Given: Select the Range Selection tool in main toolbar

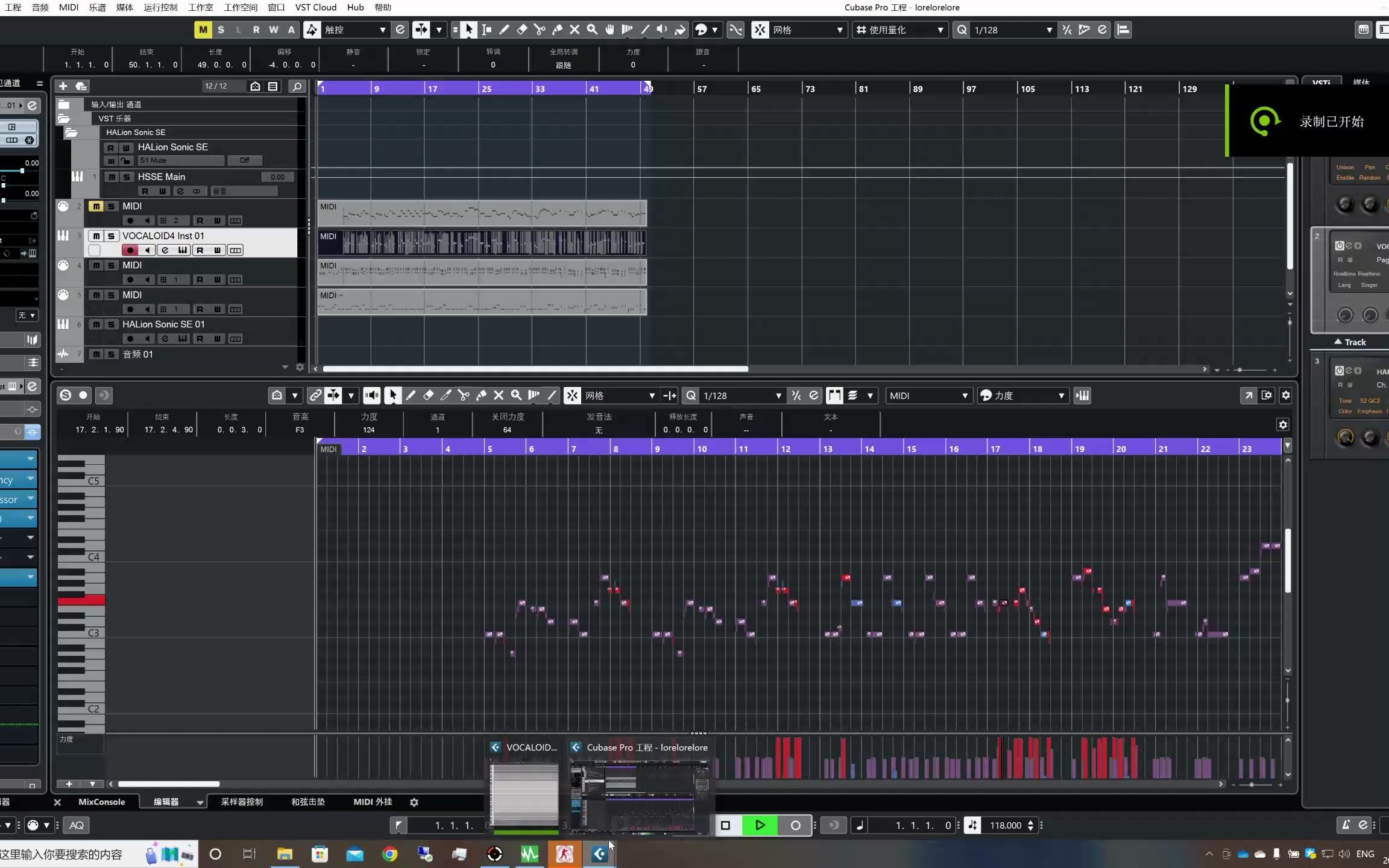Looking at the screenshot, I should 487,30.
